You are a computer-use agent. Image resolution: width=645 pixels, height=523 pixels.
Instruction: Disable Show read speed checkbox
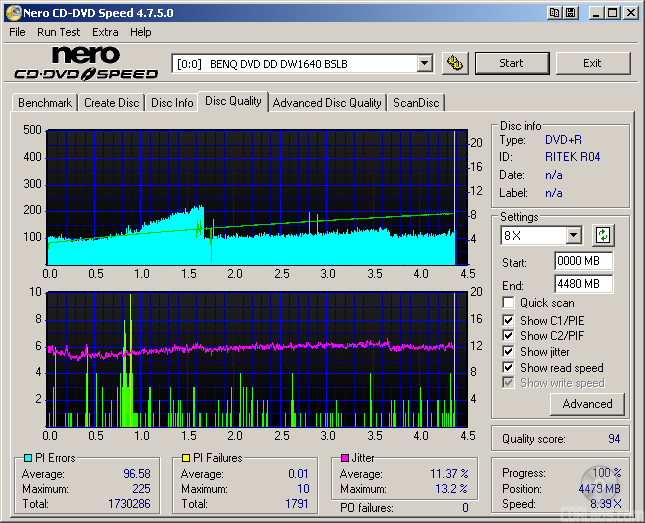tap(509, 368)
